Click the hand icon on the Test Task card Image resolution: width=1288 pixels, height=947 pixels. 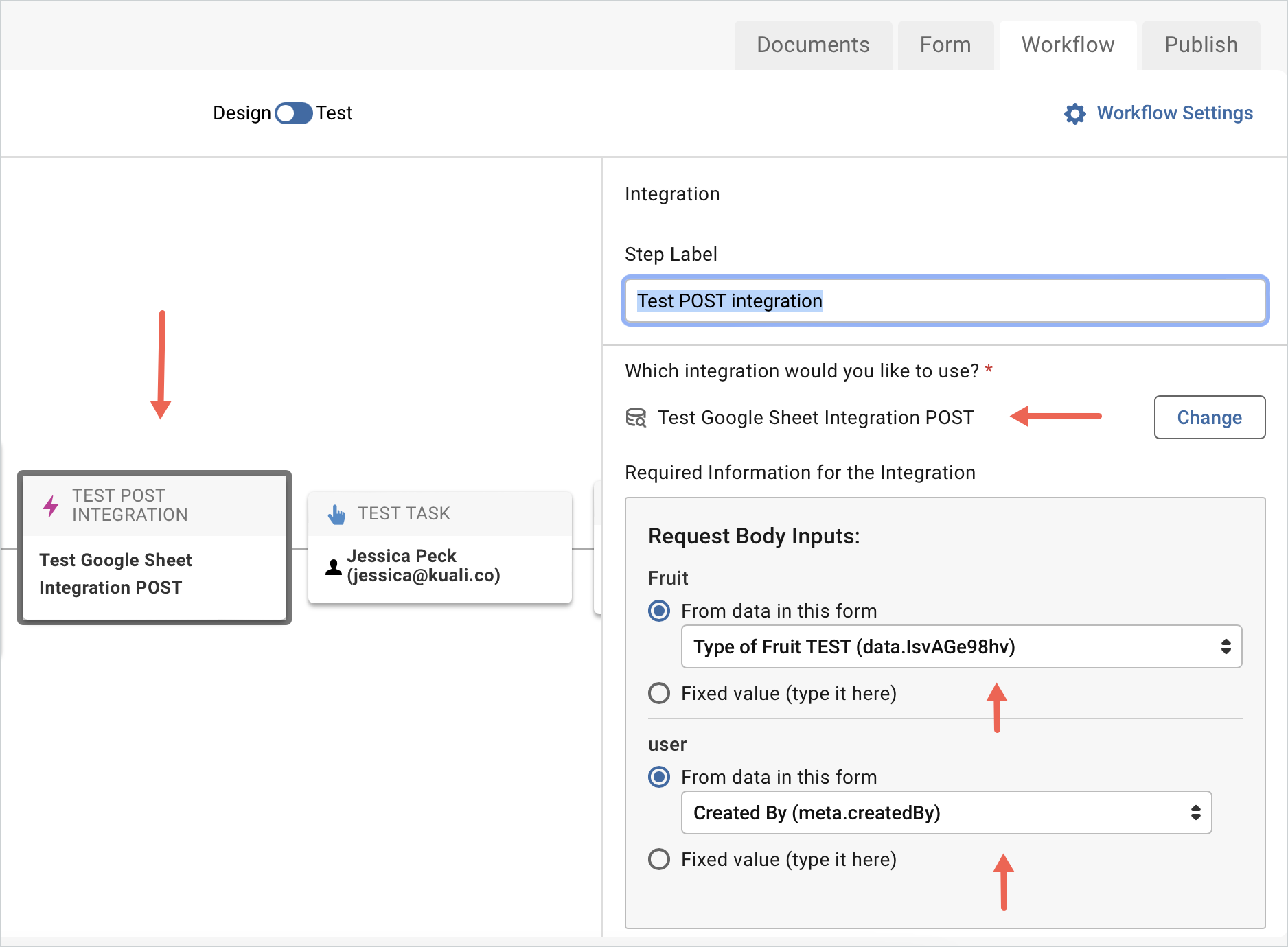tap(336, 513)
